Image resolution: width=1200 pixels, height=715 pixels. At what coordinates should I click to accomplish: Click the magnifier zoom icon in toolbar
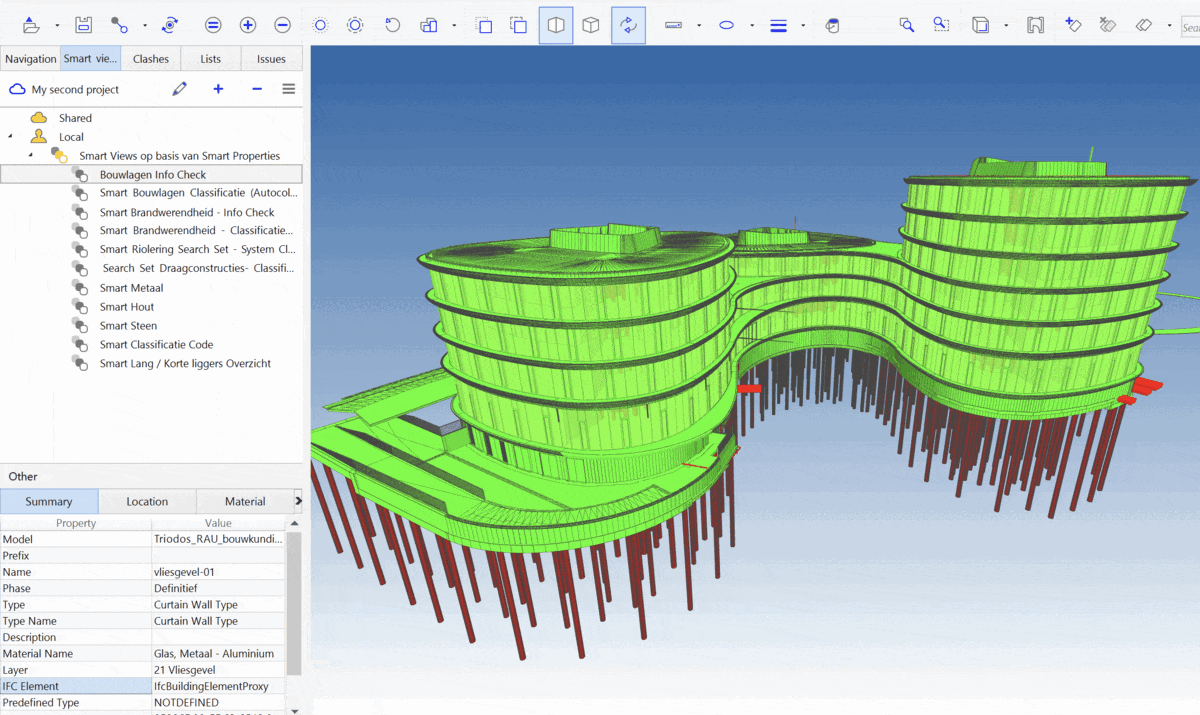(x=907, y=25)
